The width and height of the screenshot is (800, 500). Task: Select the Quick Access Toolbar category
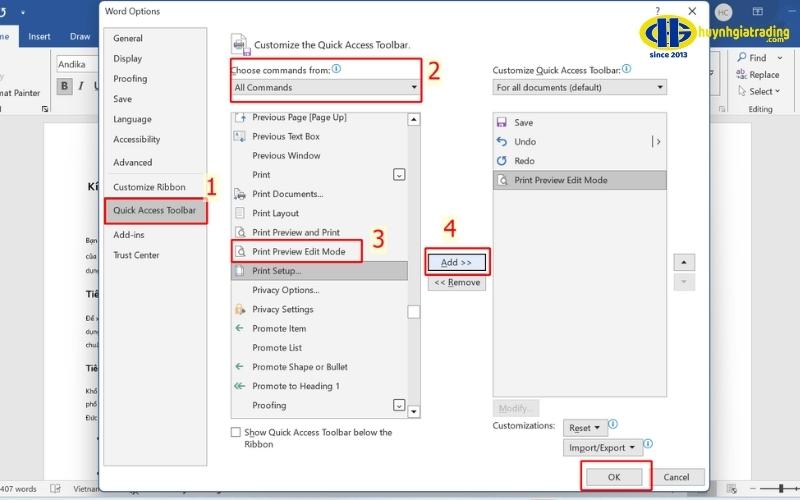point(155,210)
